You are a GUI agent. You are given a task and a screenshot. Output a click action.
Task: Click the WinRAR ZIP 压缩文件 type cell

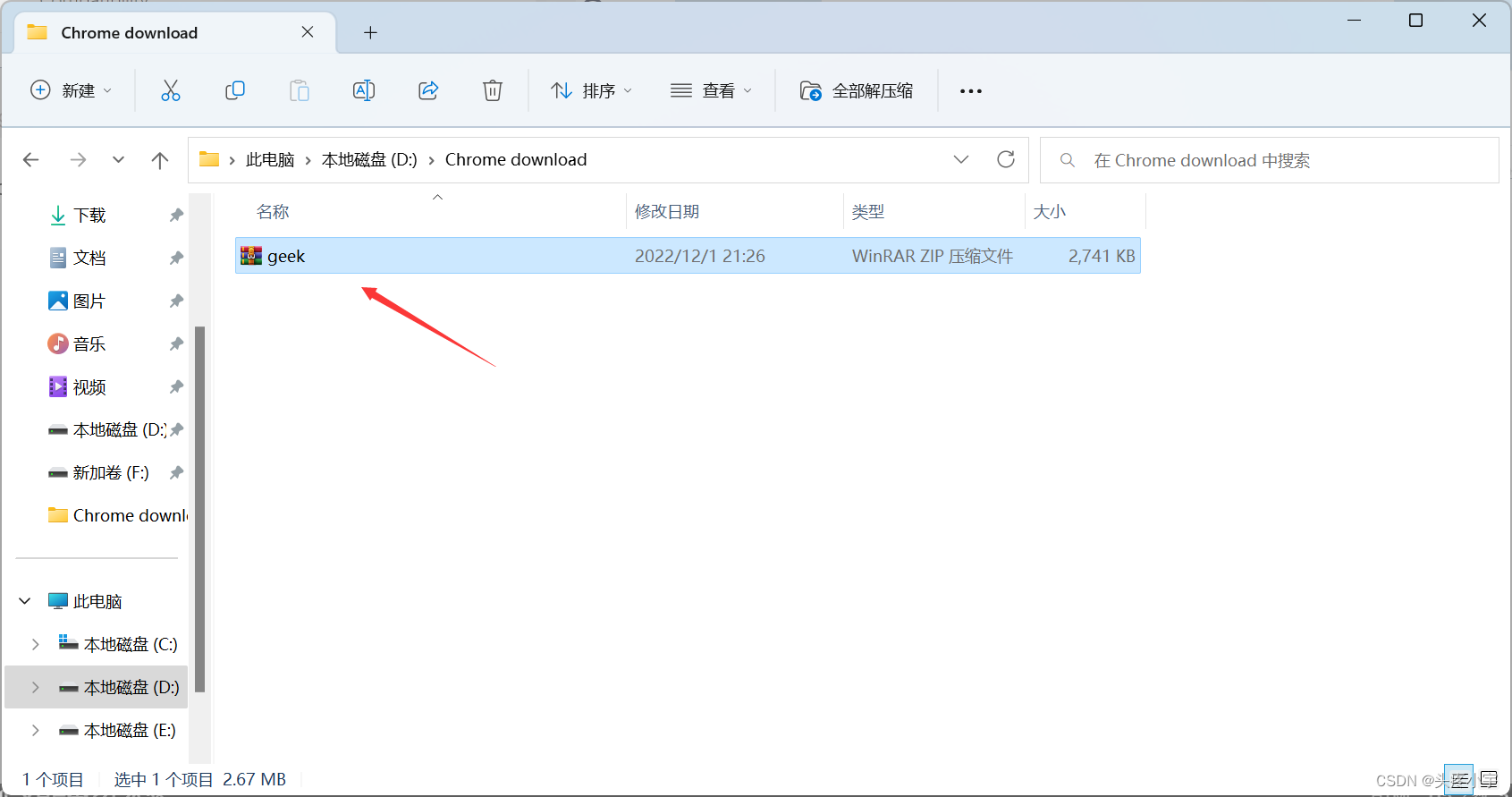[933, 256]
